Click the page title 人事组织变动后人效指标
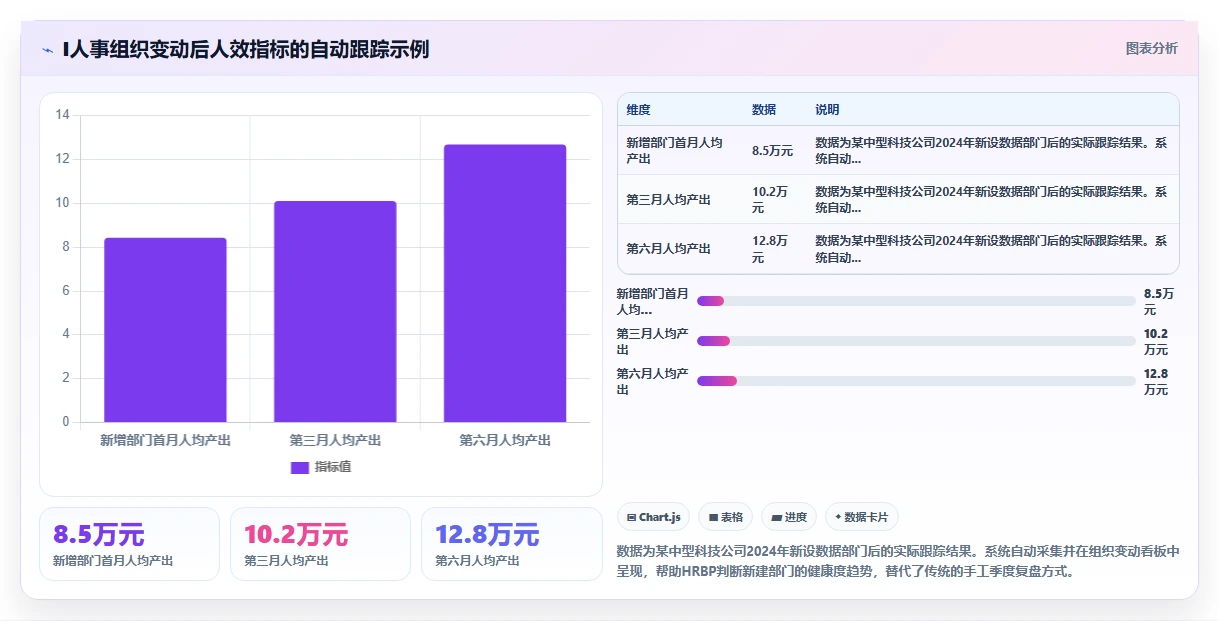The height and width of the screenshot is (621, 1219). 246,49
